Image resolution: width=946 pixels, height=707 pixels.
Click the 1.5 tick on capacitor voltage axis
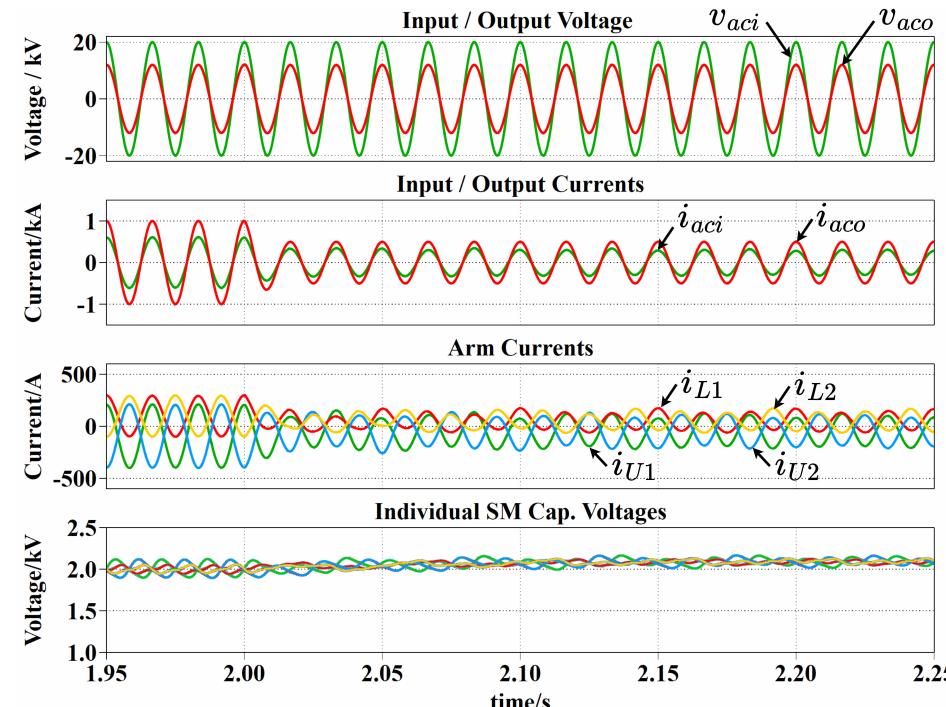(x=81, y=611)
